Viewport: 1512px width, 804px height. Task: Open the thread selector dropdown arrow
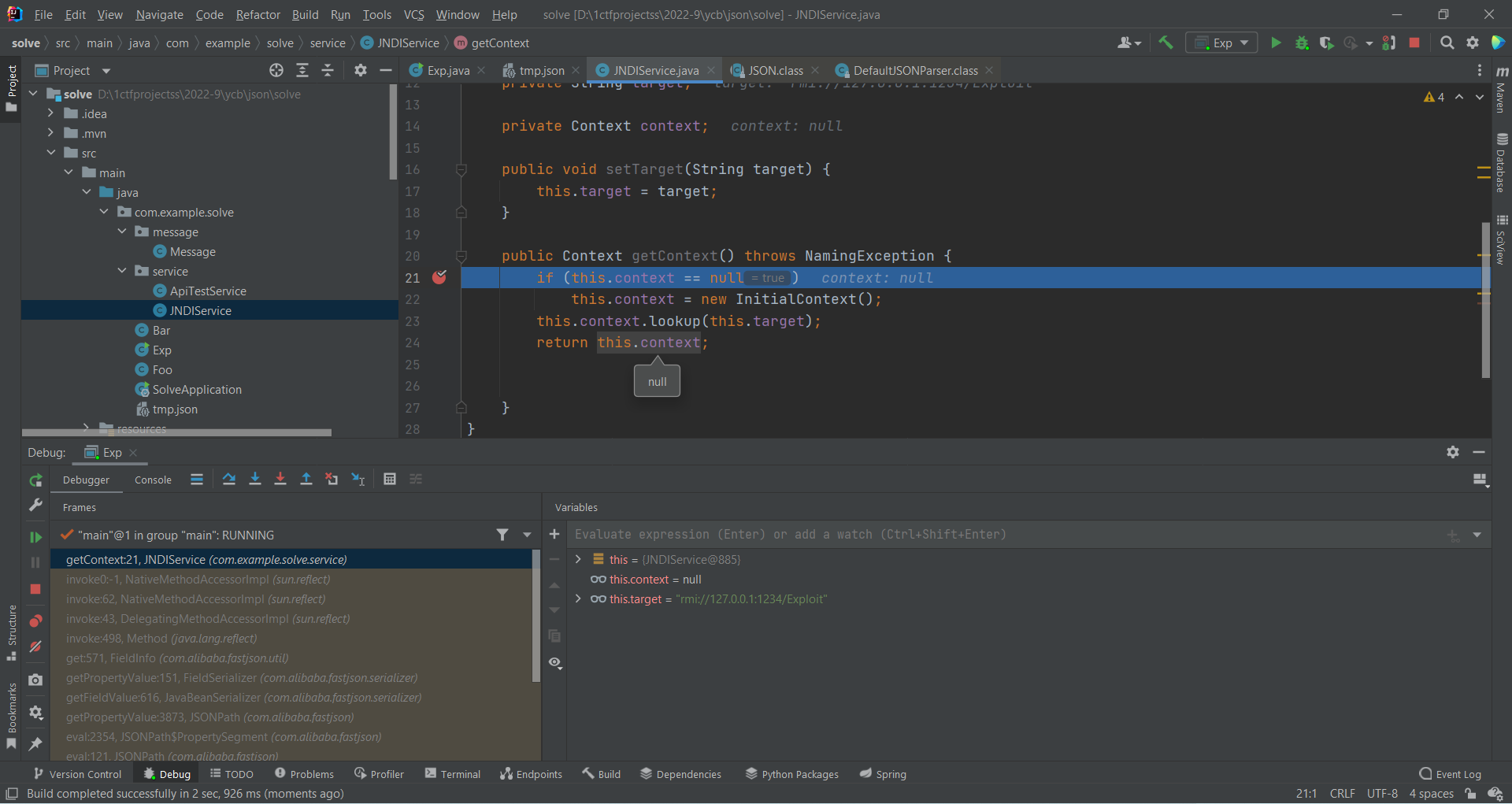[x=527, y=535]
